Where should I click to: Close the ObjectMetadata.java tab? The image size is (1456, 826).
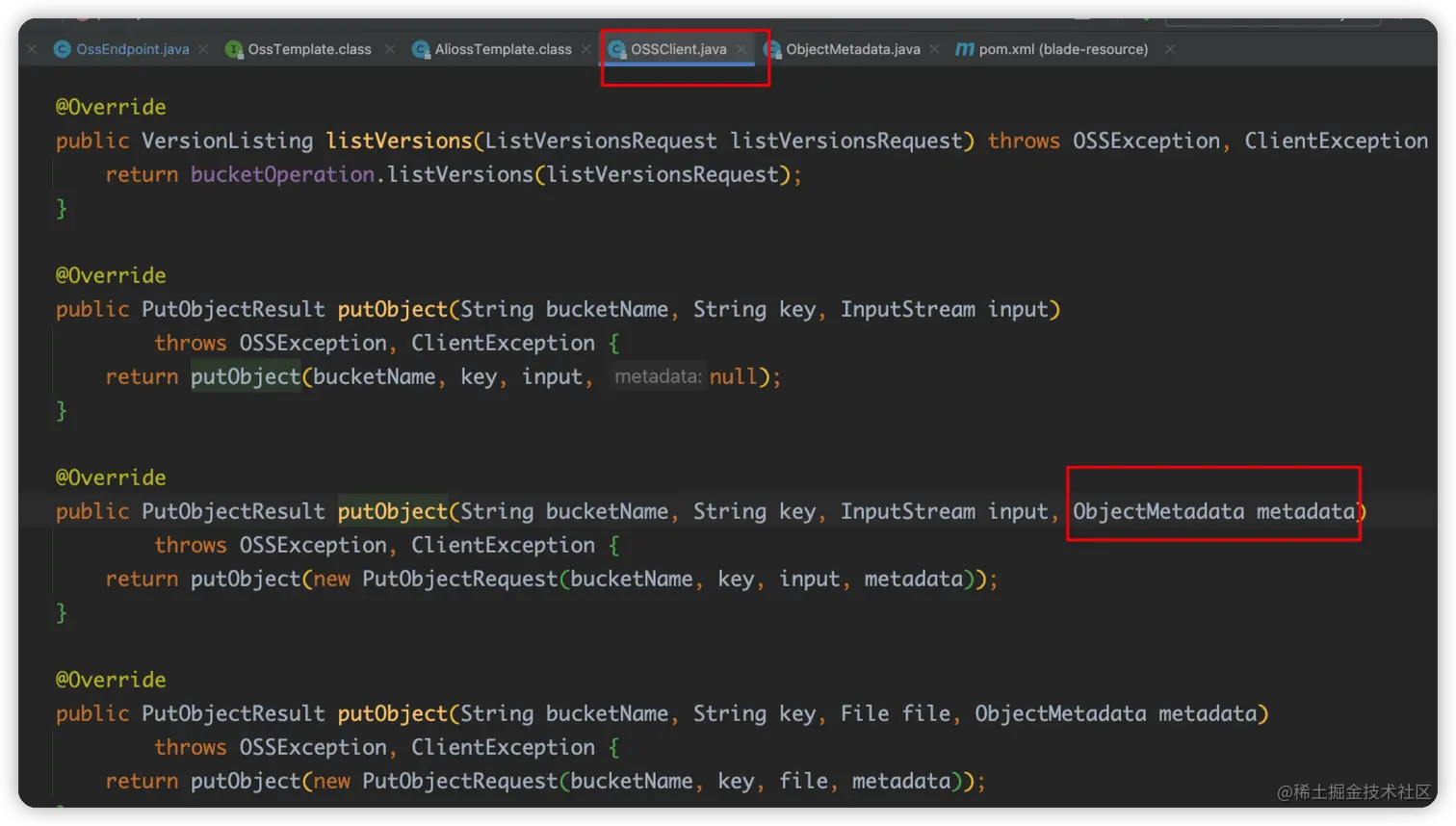pyautogui.click(x=934, y=49)
